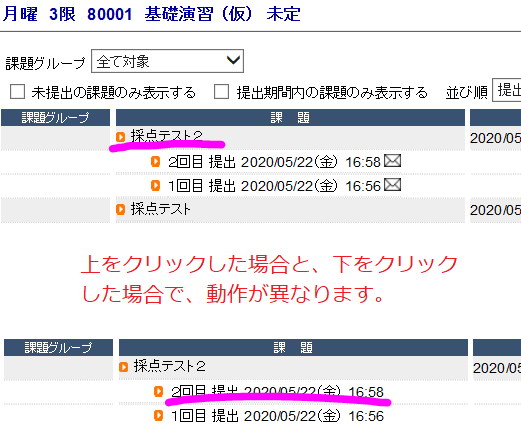Open mail envelope icon for 16:58 submission
521x447 pixels.
392,161
